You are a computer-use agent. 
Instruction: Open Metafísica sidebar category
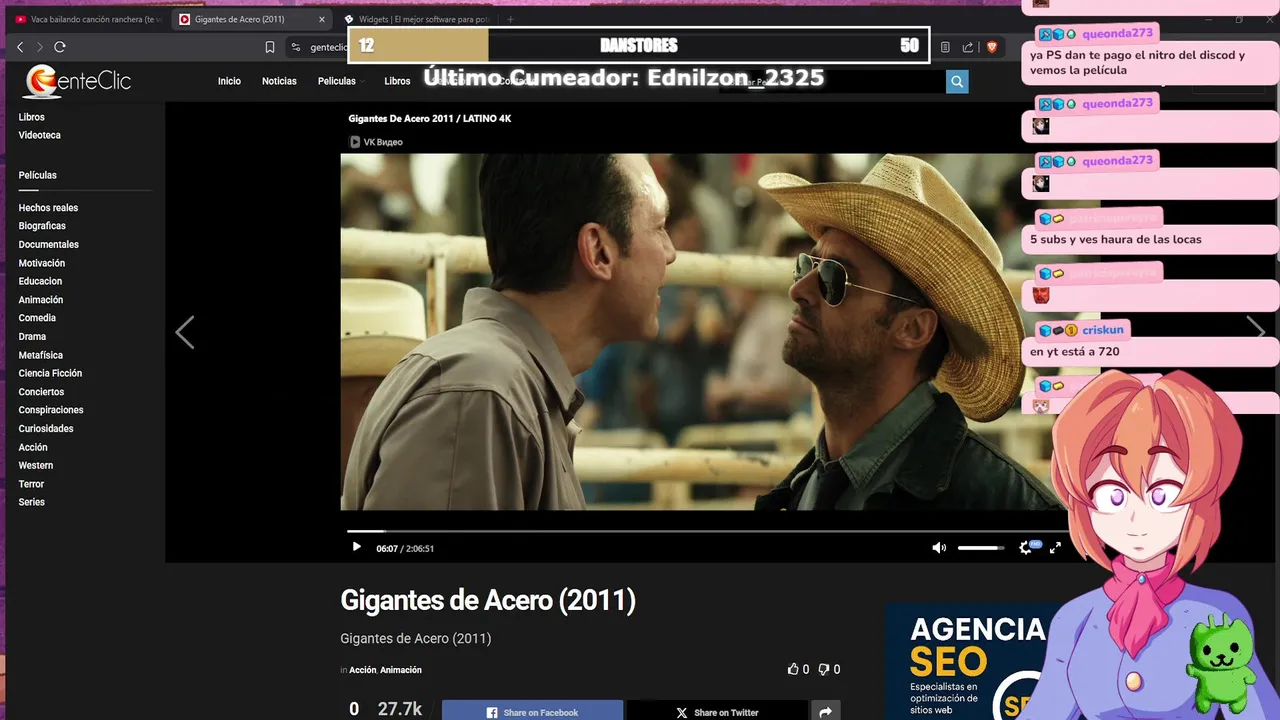tap(40, 355)
